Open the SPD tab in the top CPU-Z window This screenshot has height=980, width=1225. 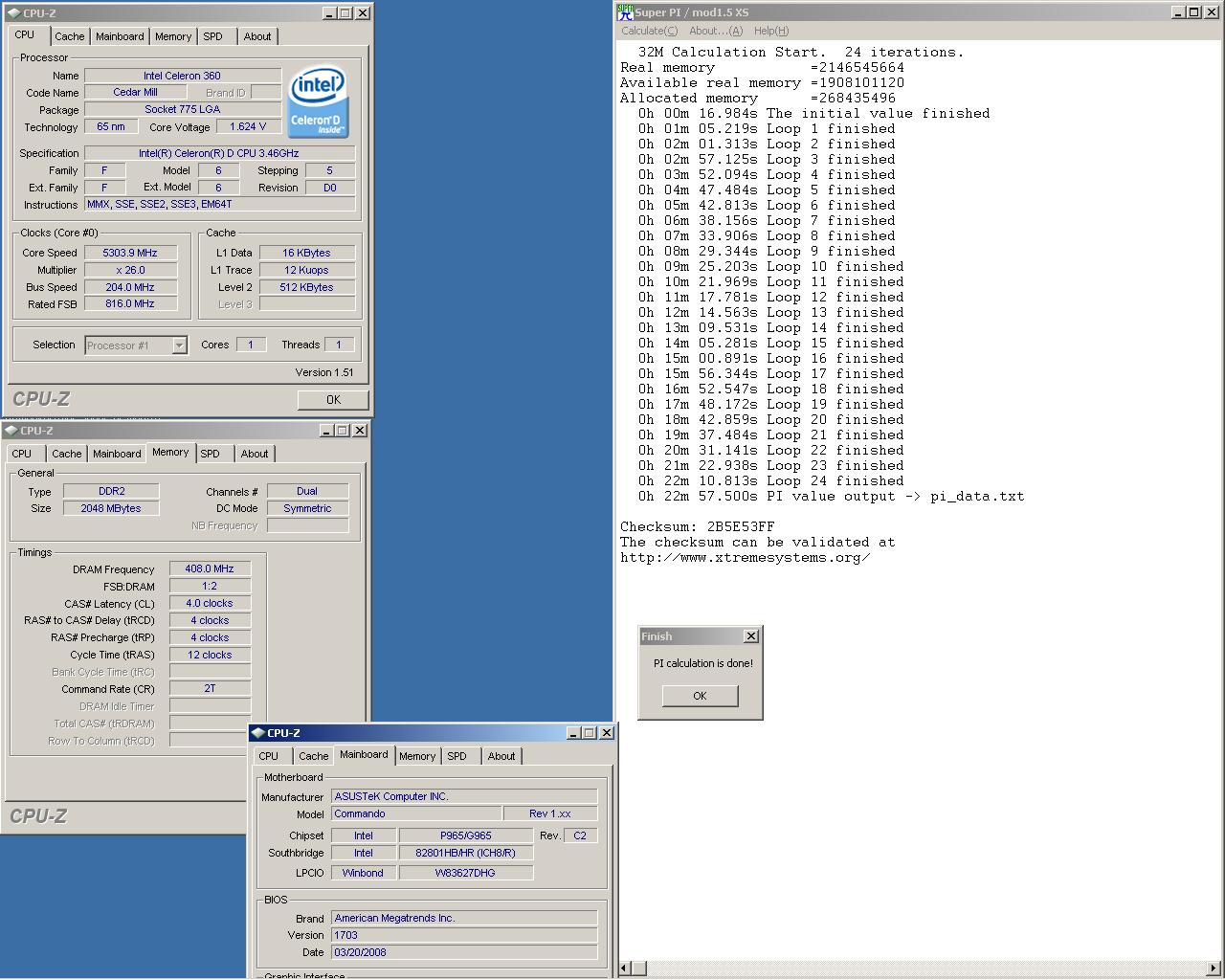[x=212, y=36]
